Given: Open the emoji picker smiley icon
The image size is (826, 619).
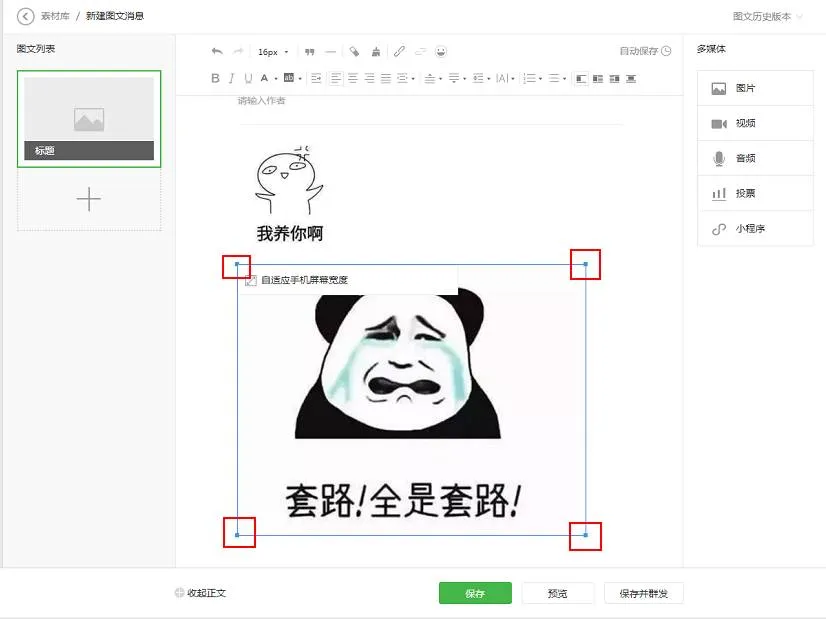Looking at the screenshot, I should point(441,52).
